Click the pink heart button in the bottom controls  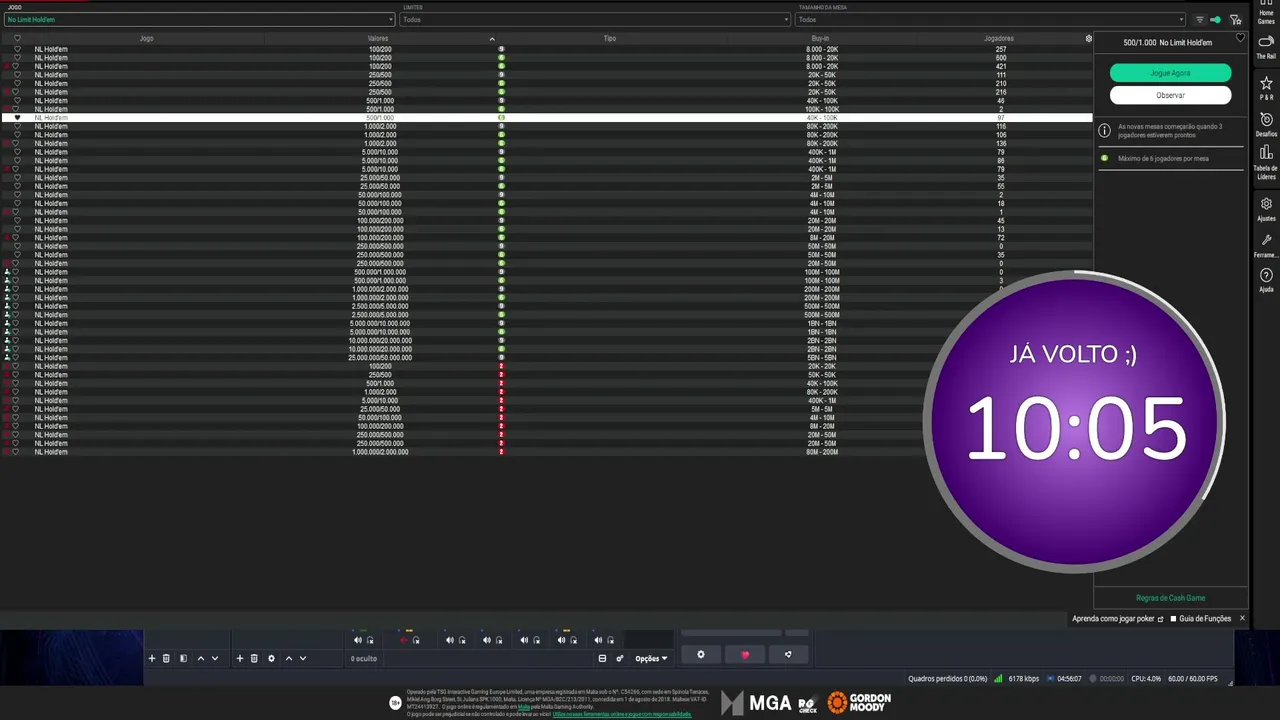coord(745,655)
